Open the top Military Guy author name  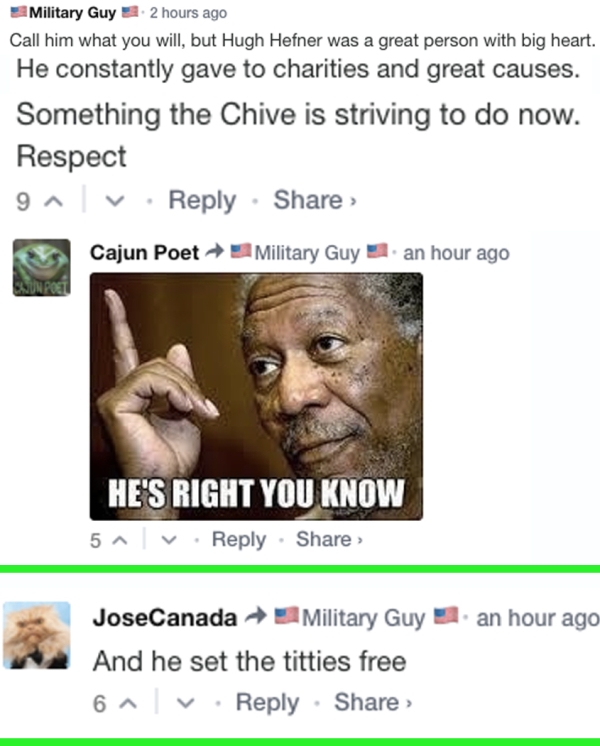(x=72, y=12)
